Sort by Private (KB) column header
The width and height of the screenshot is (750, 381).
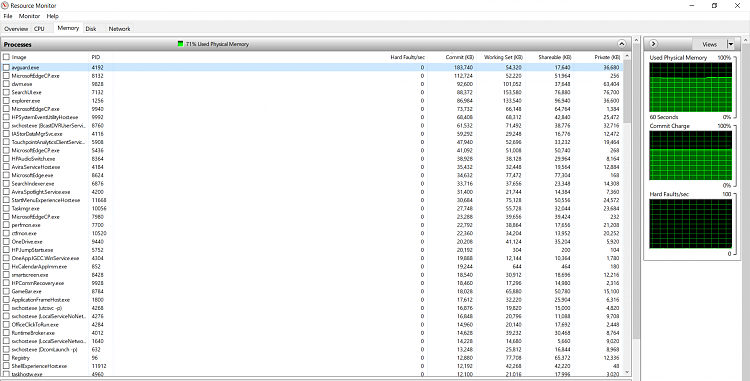tap(598, 57)
